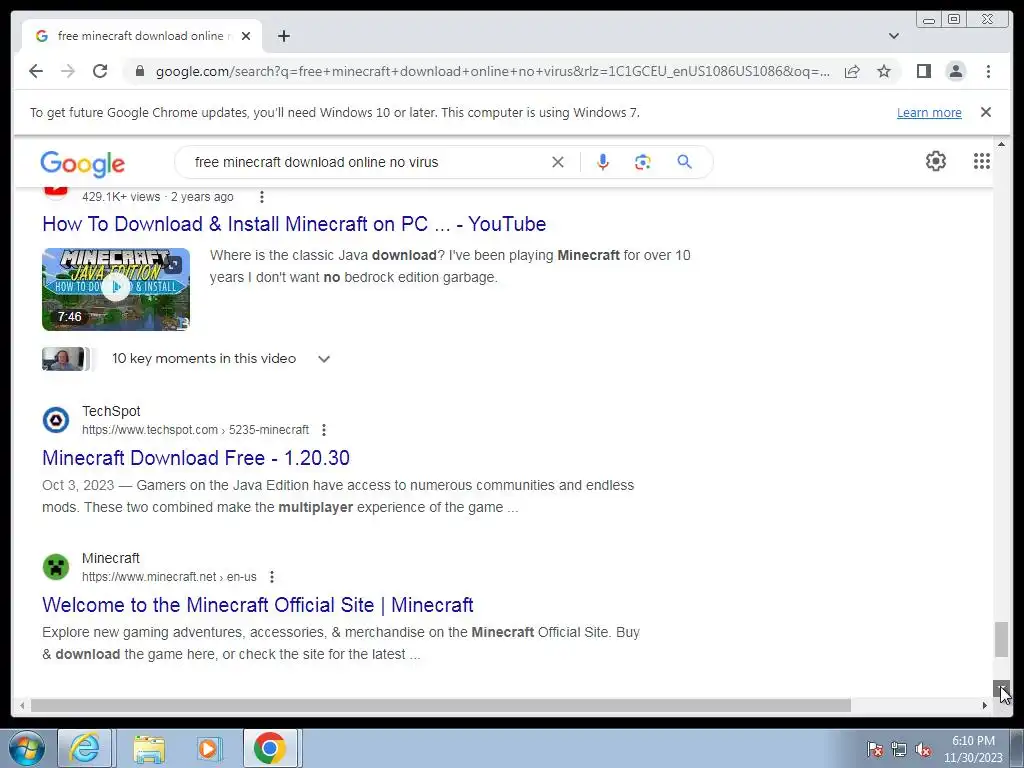Open Minecraft Download Free - 1.20.30 link

(x=196, y=458)
